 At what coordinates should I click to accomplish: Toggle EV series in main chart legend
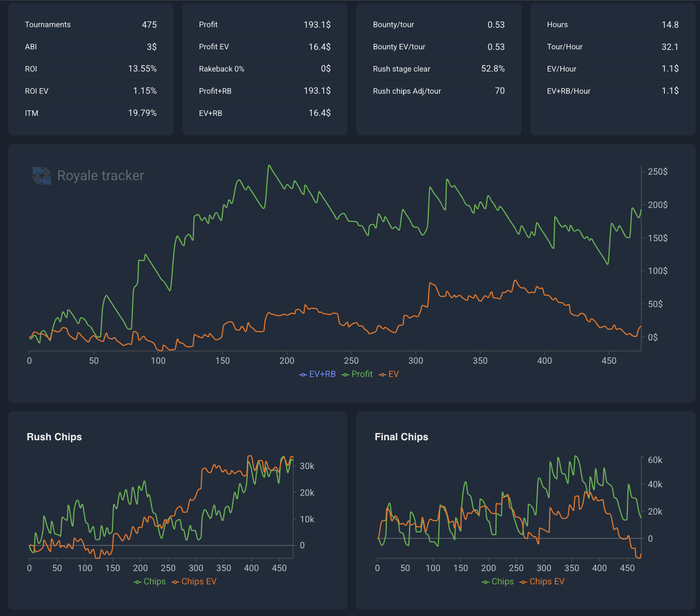[389, 374]
